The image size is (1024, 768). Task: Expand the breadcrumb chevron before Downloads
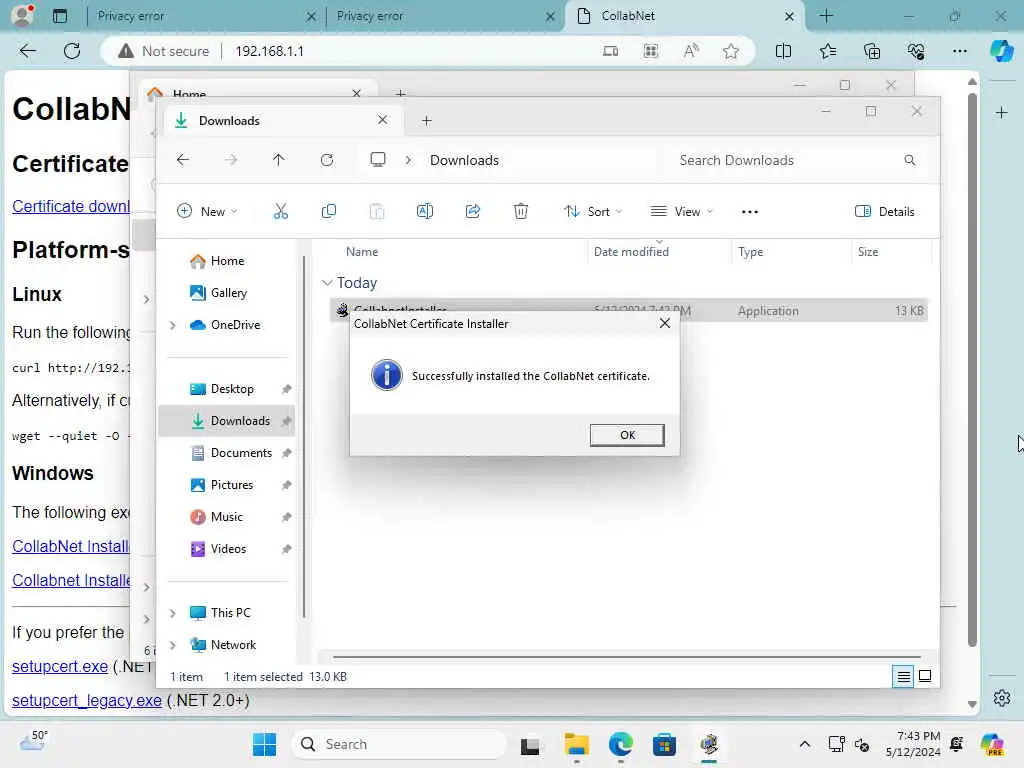click(408, 160)
